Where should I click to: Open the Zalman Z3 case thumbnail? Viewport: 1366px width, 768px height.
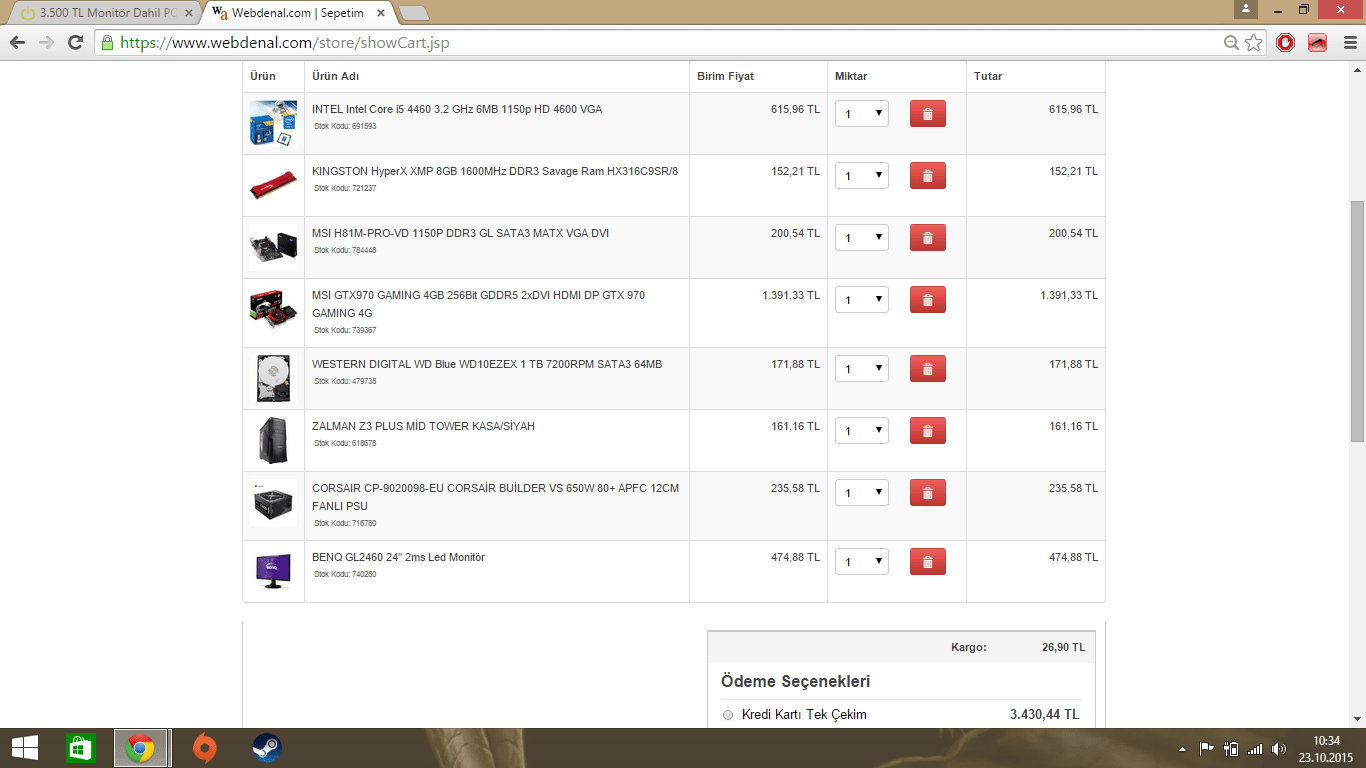pos(273,440)
